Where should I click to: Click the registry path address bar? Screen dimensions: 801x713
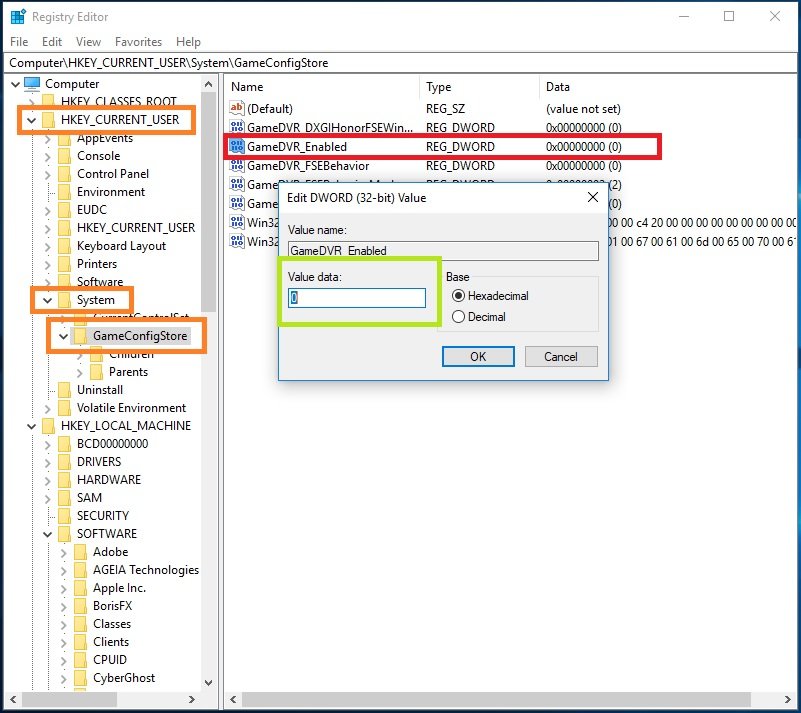click(400, 63)
